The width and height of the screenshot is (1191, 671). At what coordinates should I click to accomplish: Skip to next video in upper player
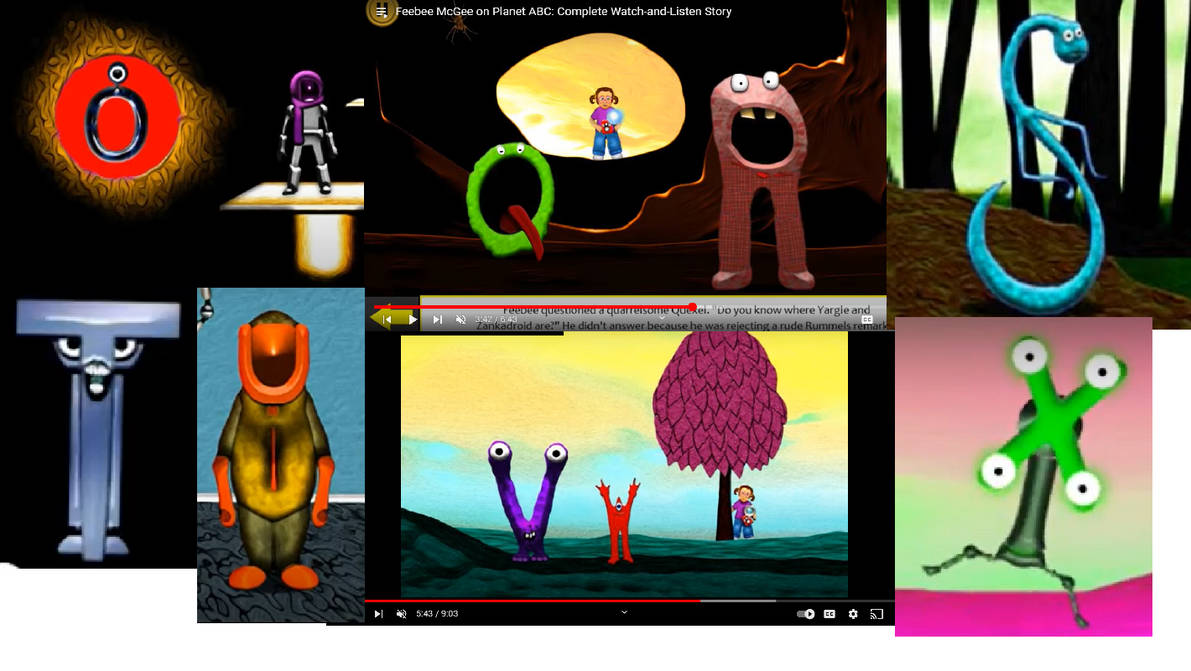click(438, 320)
